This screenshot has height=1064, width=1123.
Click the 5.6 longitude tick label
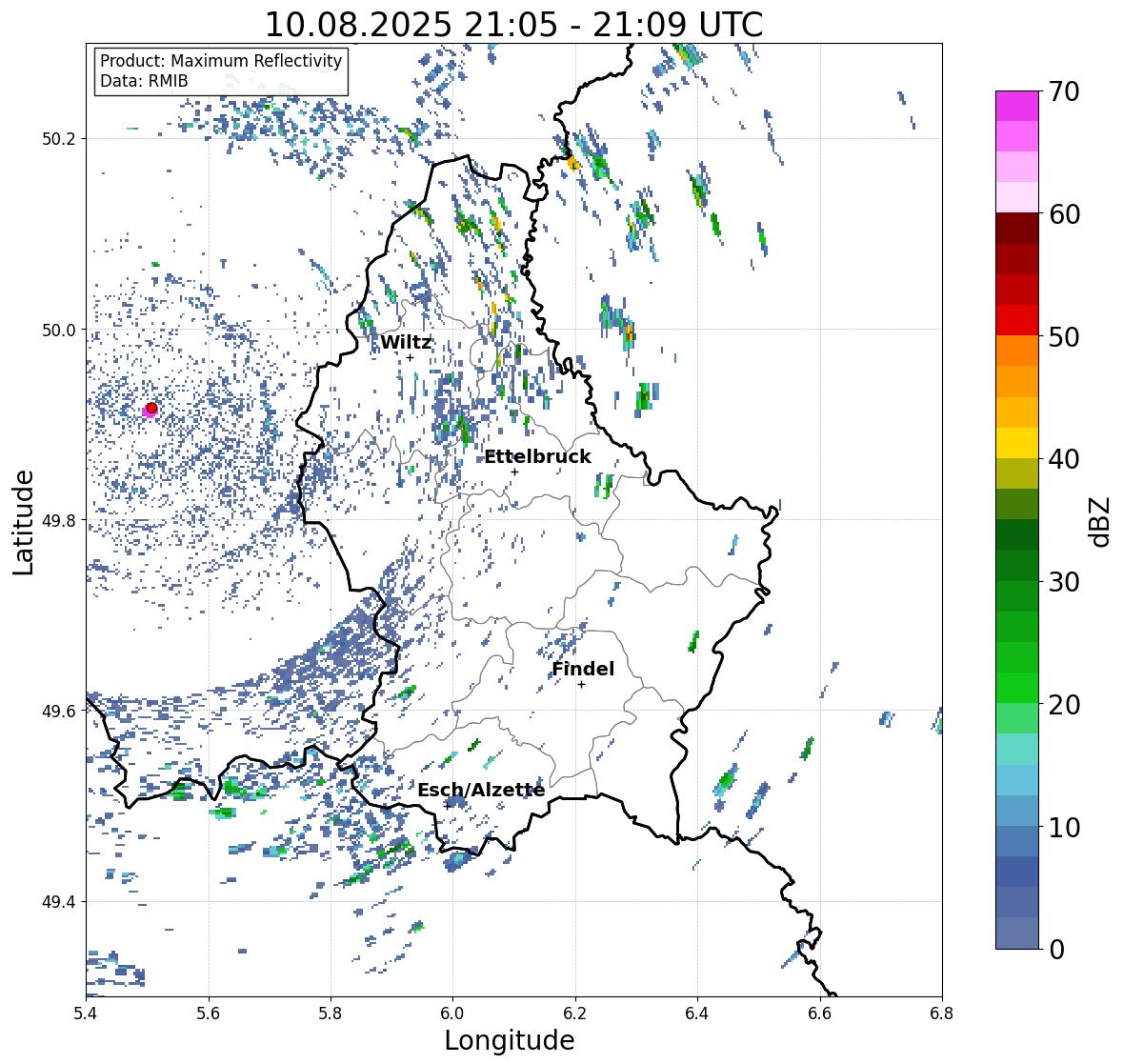tap(209, 1013)
